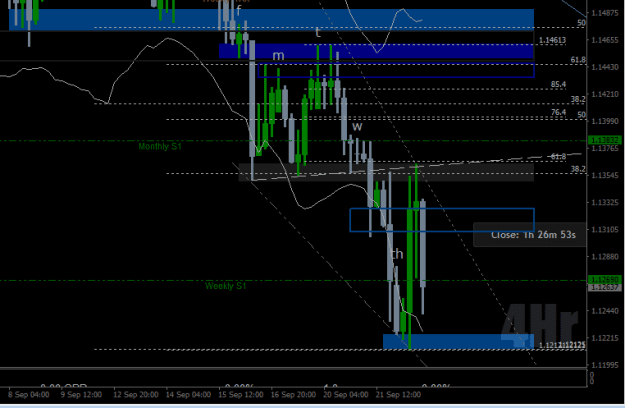This screenshot has width=625, height=408.
Task: Click the 1.14430 price axis value
Action: click(x=605, y=67)
